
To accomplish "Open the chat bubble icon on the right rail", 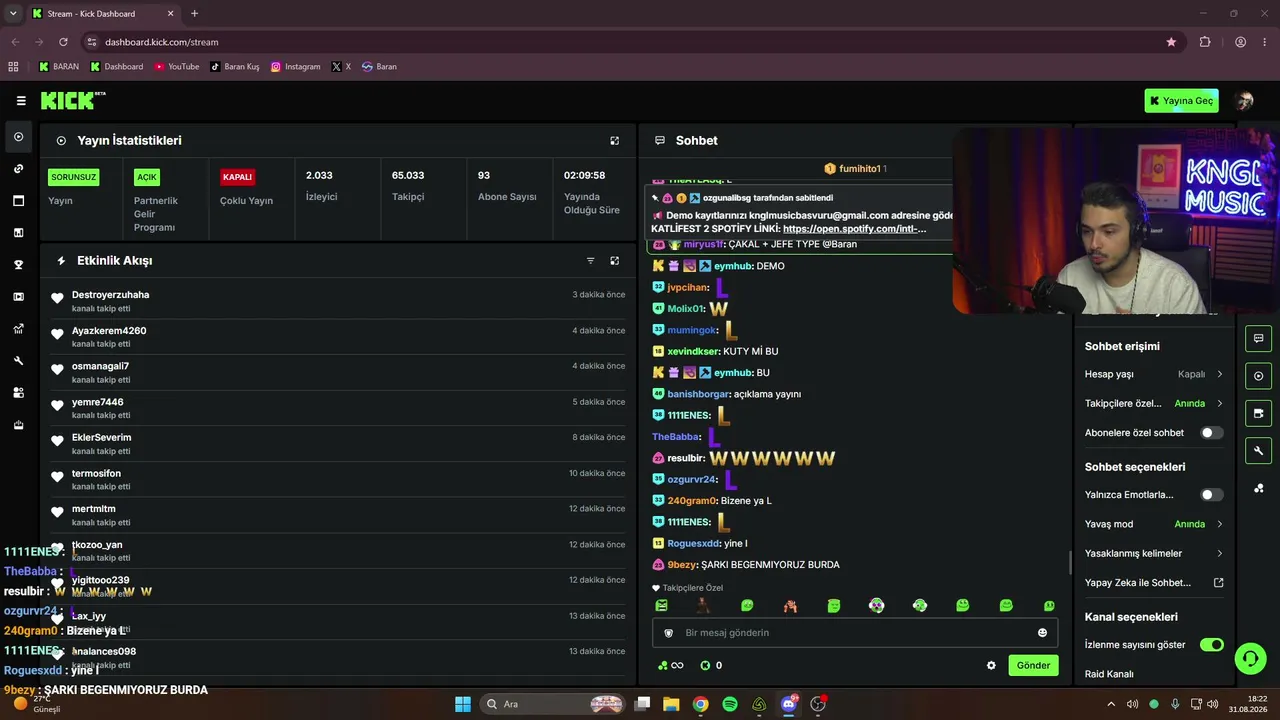I will [x=1258, y=338].
